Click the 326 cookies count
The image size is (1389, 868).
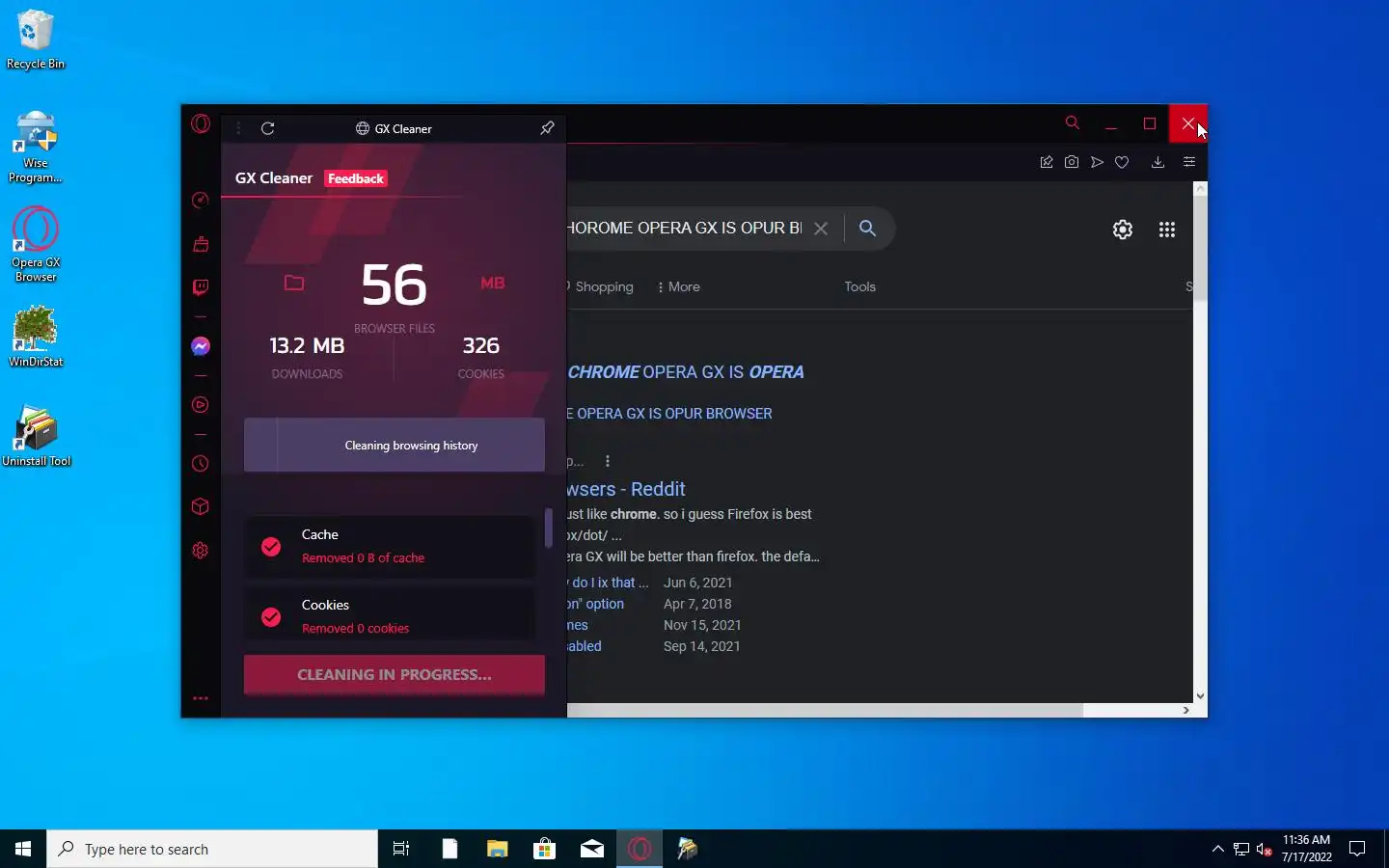(x=481, y=345)
